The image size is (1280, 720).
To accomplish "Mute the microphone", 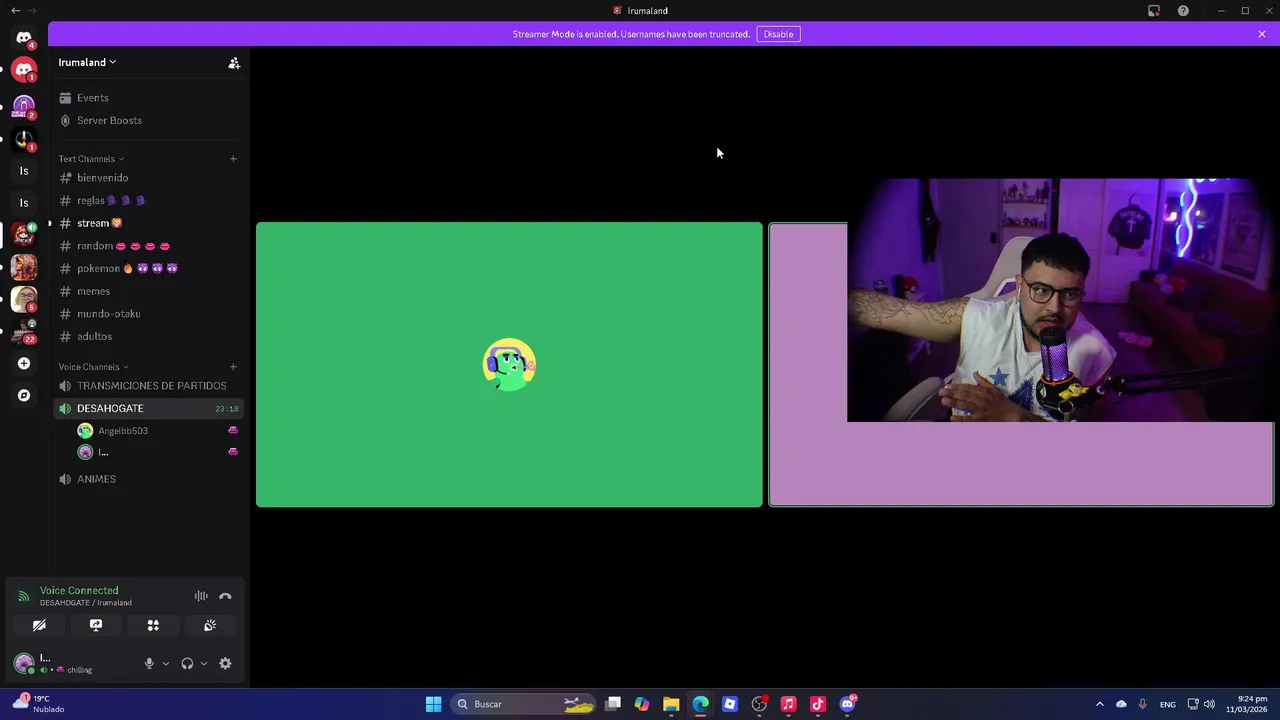I will pyautogui.click(x=149, y=663).
